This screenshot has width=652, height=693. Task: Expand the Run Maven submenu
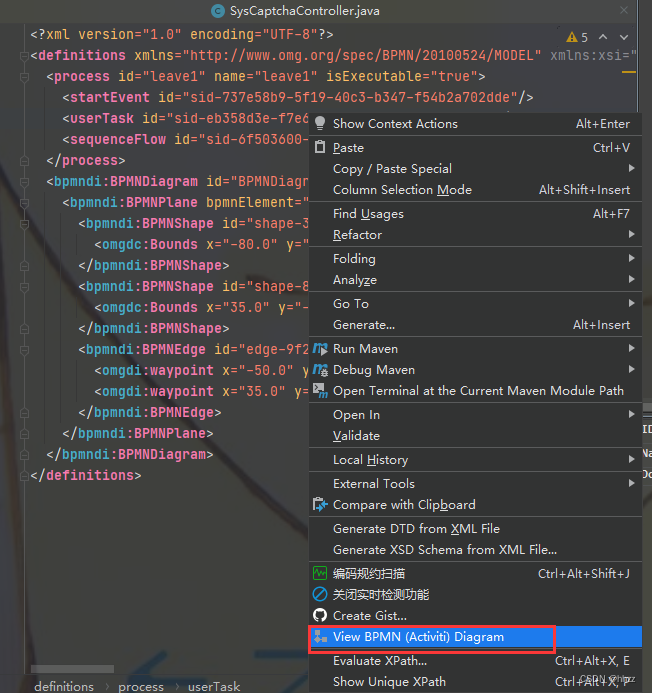tap(475, 349)
